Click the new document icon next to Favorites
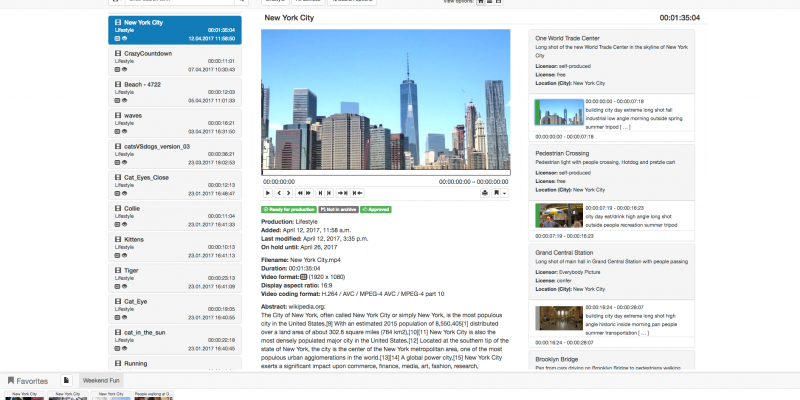This screenshot has height=400, width=800. [66, 381]
